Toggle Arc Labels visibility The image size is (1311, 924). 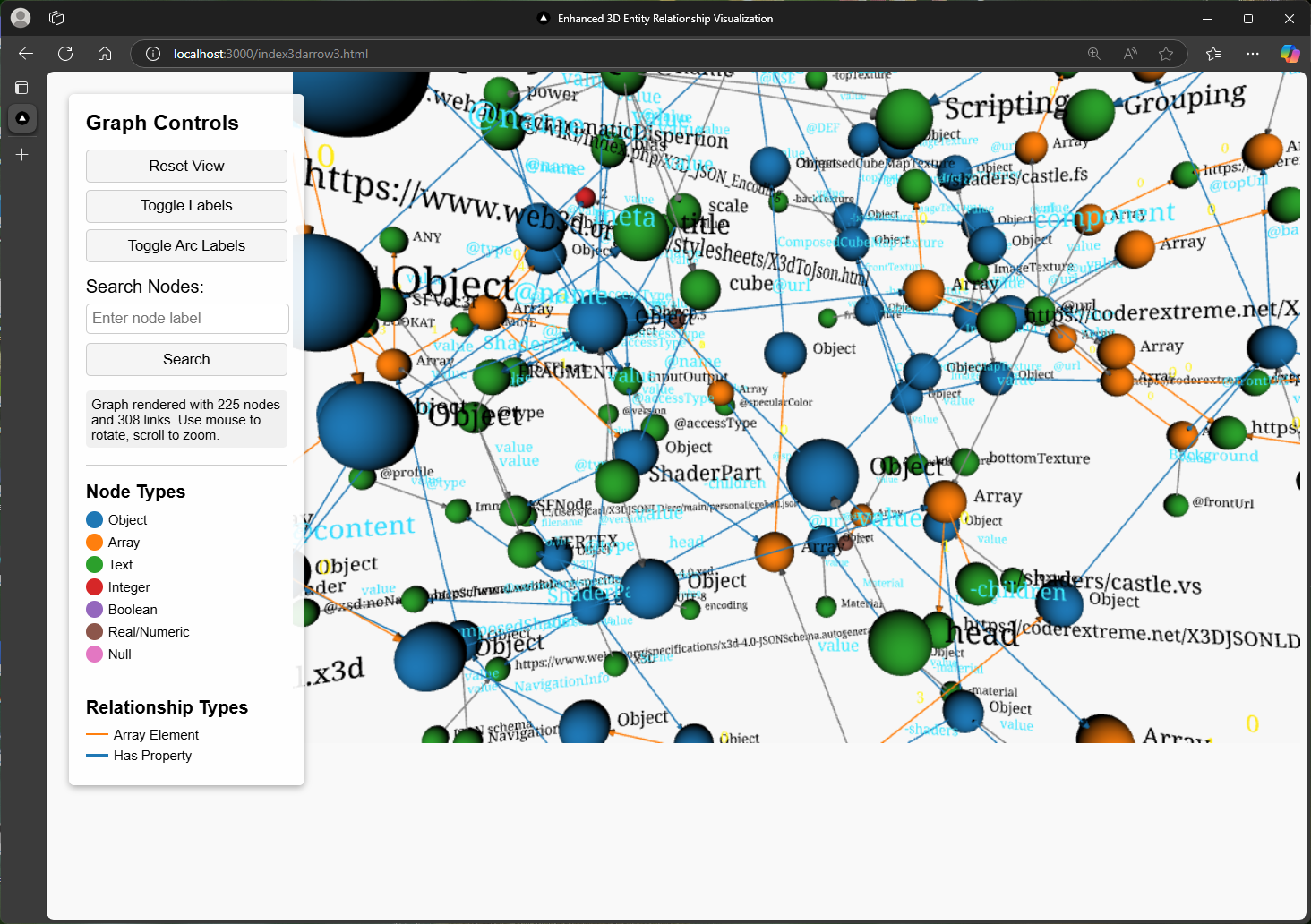point(186,246)
